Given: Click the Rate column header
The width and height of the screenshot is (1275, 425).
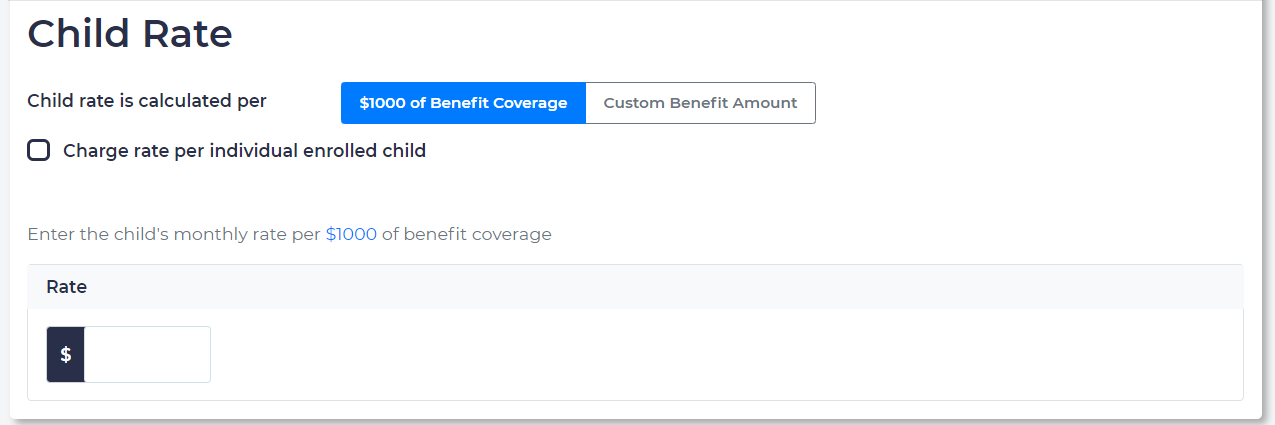Looking at the screenshot, I should click(67, 287).
